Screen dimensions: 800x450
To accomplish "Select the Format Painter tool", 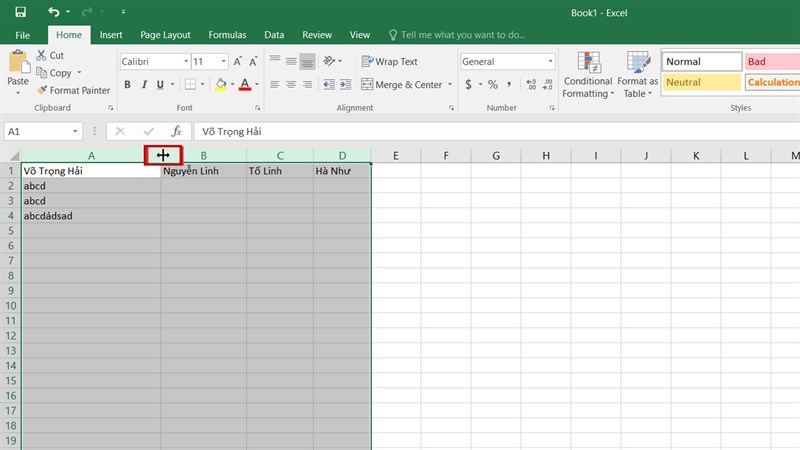I will (x=73, y=90).
